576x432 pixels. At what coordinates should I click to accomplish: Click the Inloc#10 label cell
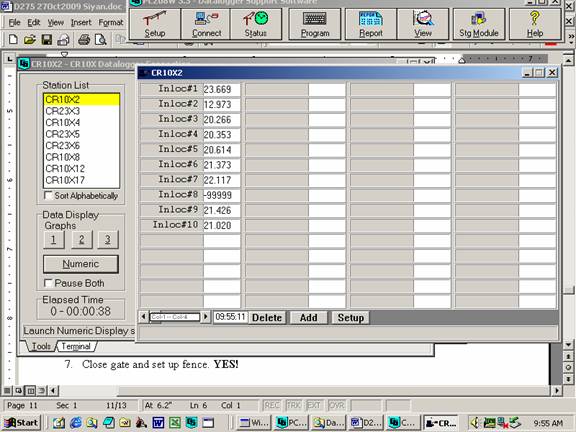pos(172,225)
